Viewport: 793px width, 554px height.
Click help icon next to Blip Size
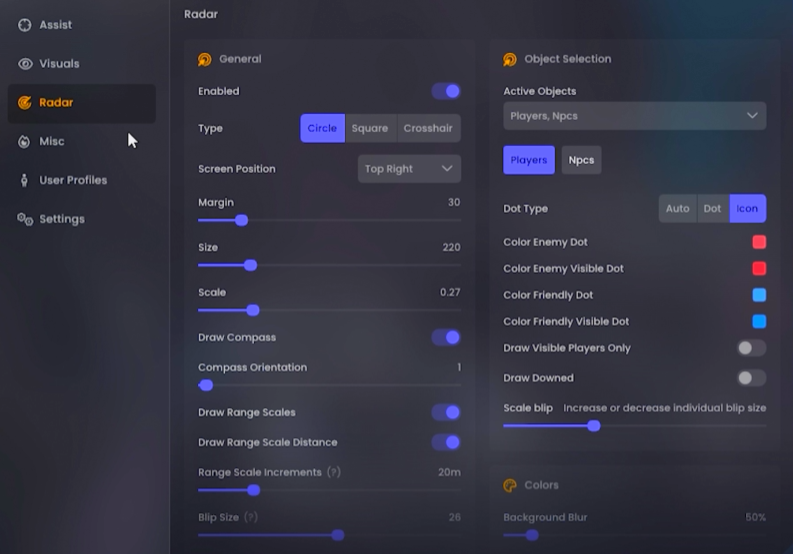pyautogui.click(x=251, y=517)
